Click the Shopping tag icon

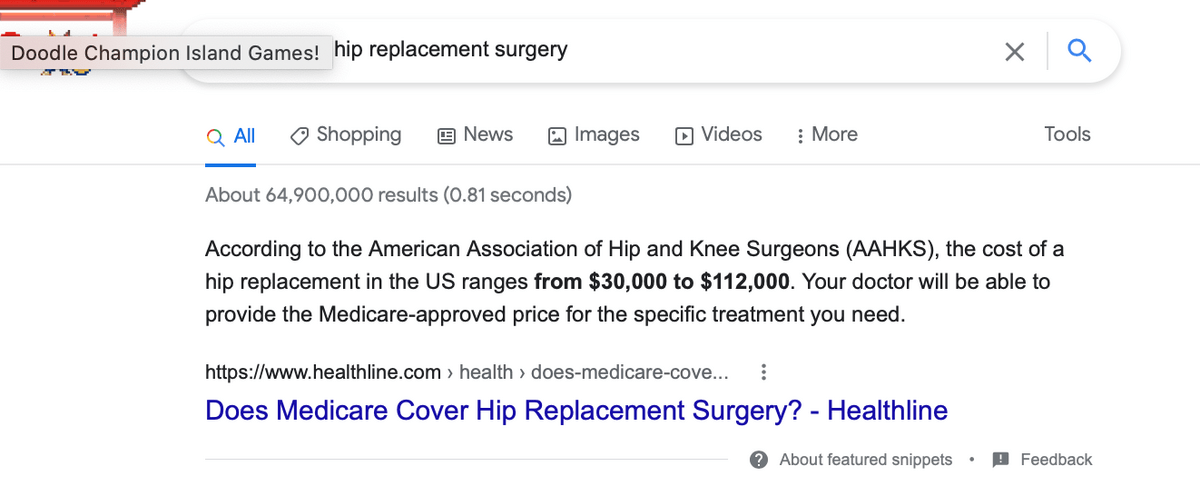(x=298, y=135)
